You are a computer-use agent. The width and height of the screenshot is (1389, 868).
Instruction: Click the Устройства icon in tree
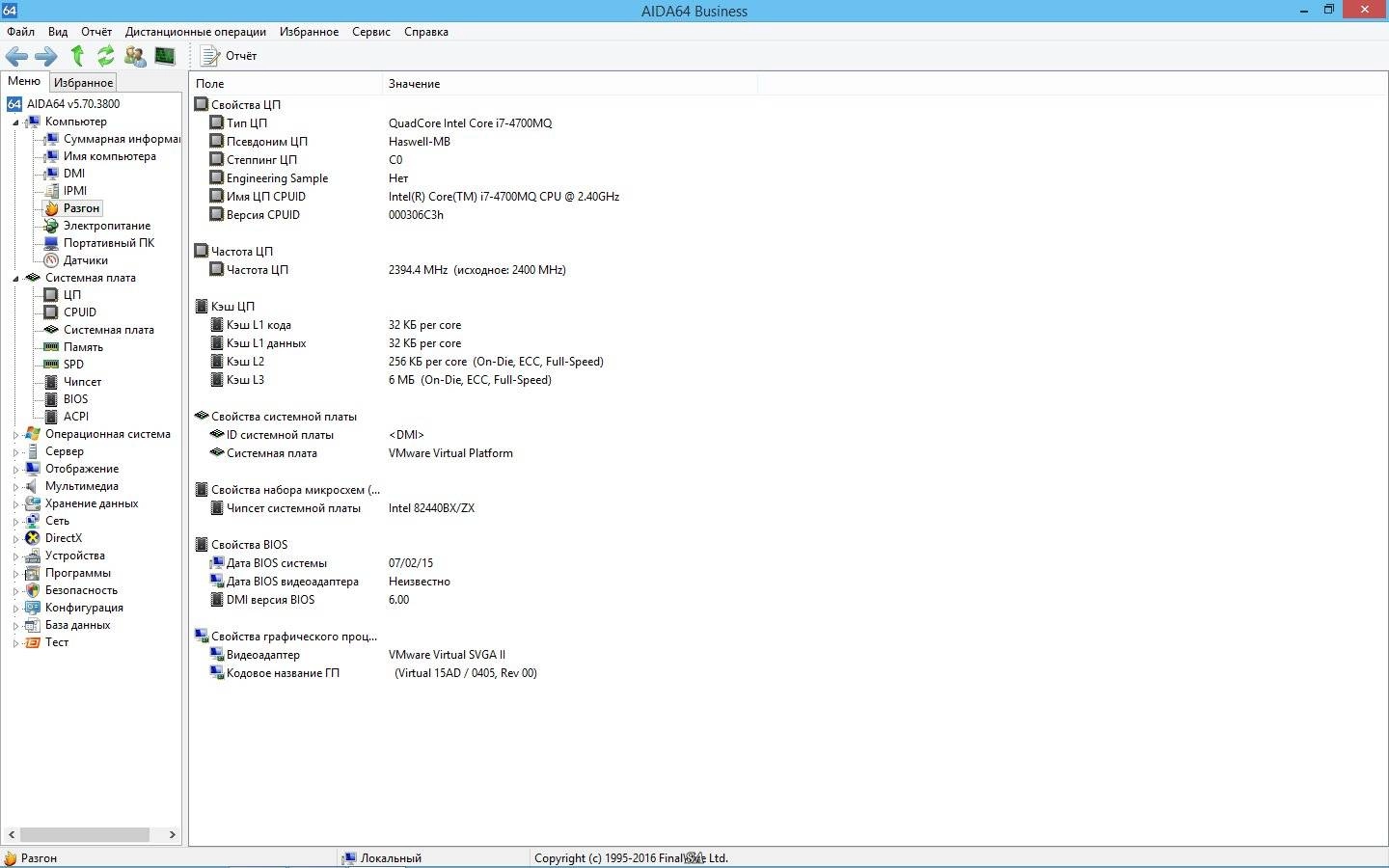point(33,556)
